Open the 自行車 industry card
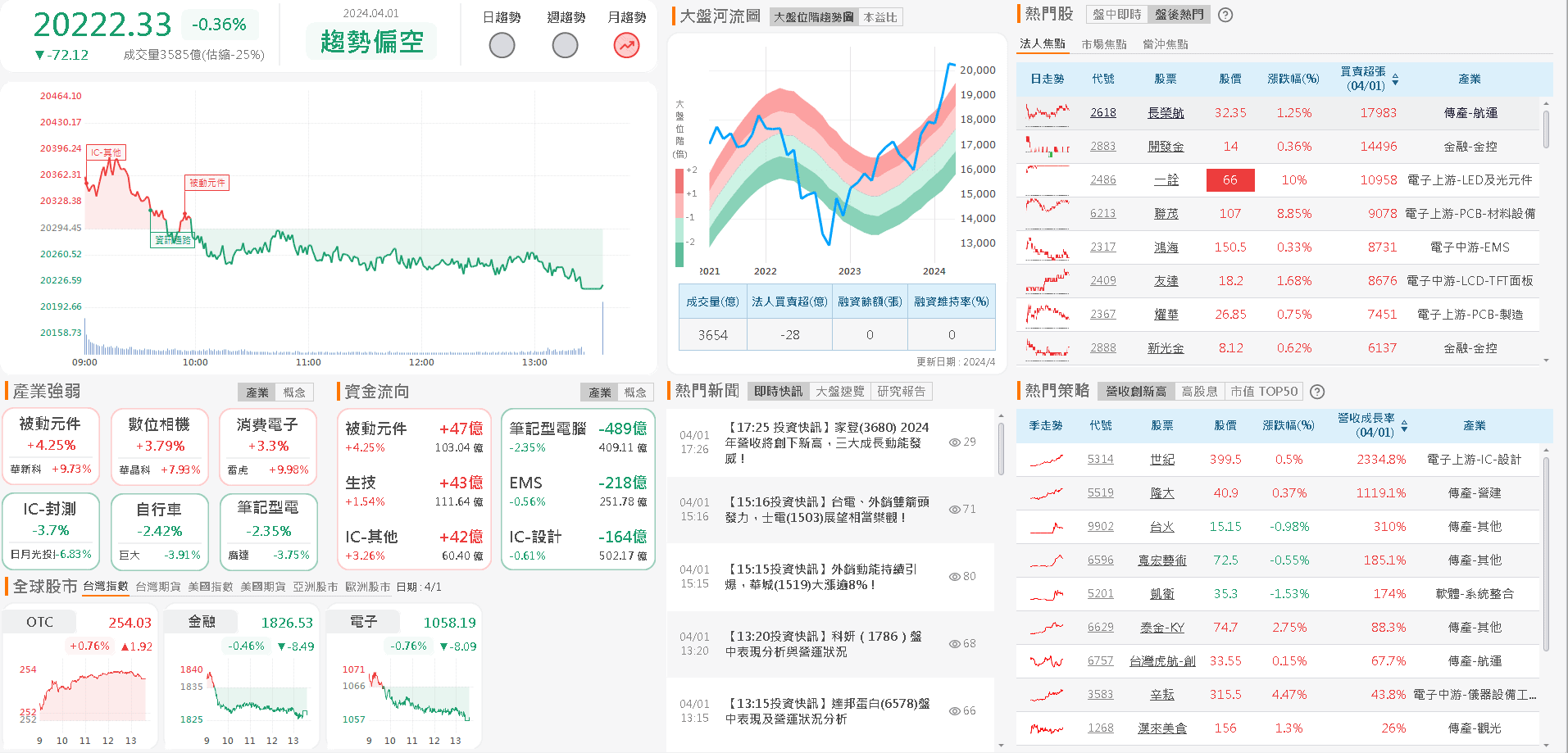Screen dimensions: 1568x753 [159, 531]
